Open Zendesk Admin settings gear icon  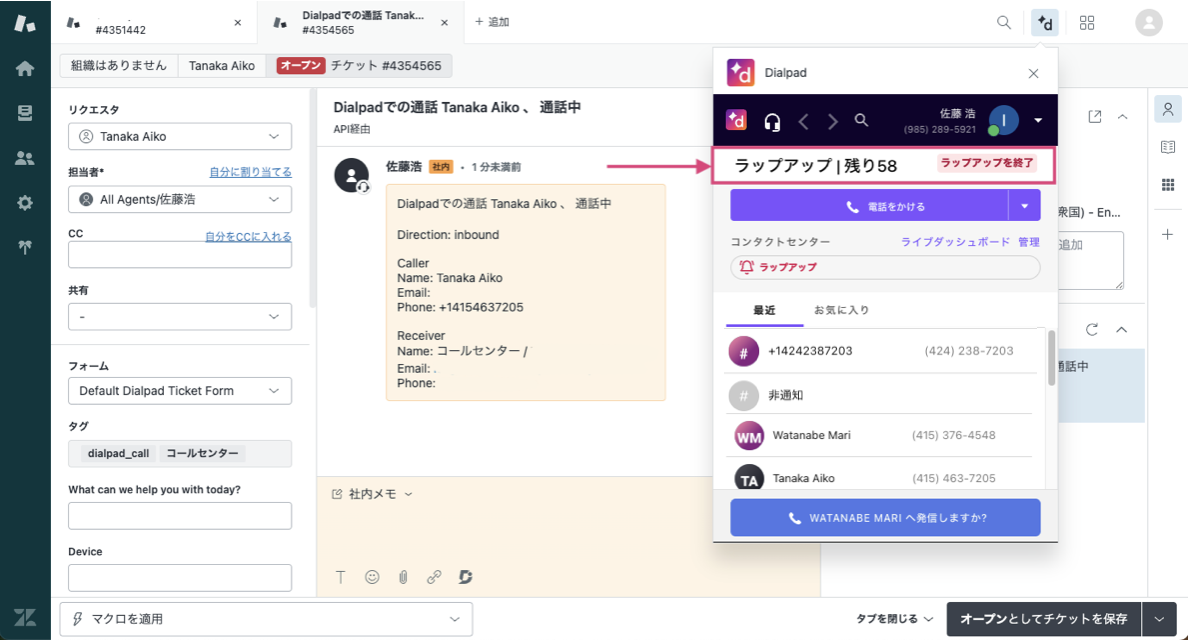point(25,202)
